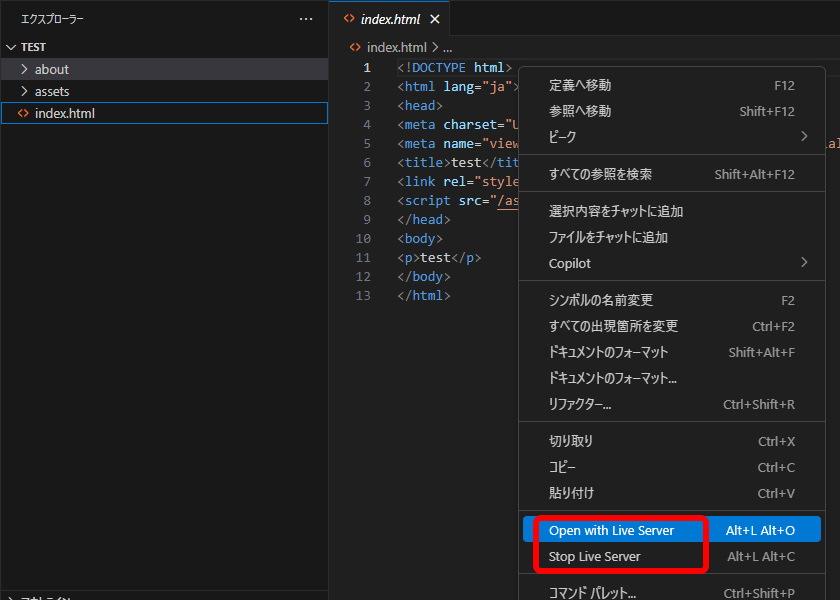The width and height of the screenshot is (840, 600).
Task: Click index.html in the breadcrumb bar
Action: [396, 47]
